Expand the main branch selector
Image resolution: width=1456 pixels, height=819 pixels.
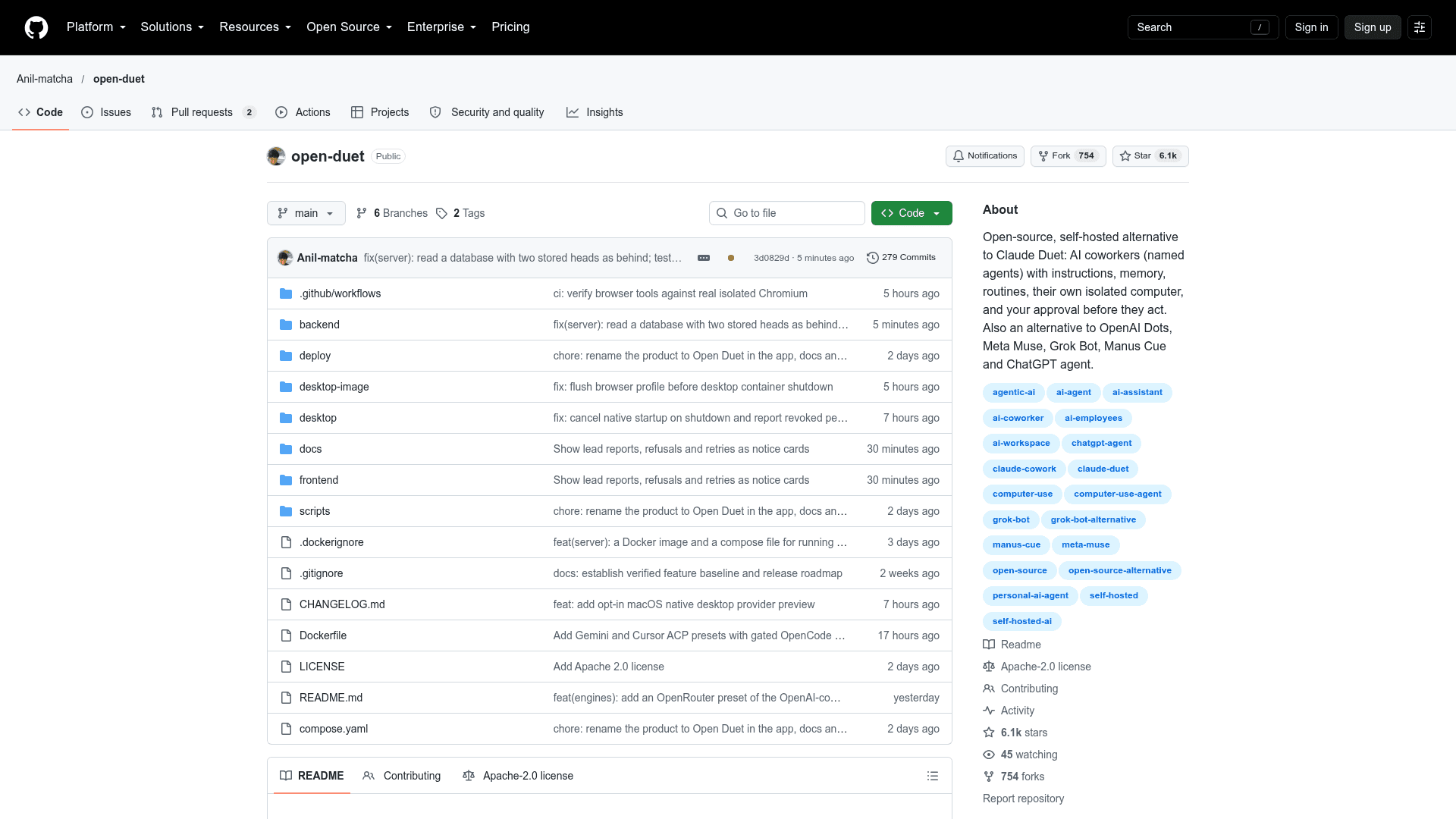[306, 213]
